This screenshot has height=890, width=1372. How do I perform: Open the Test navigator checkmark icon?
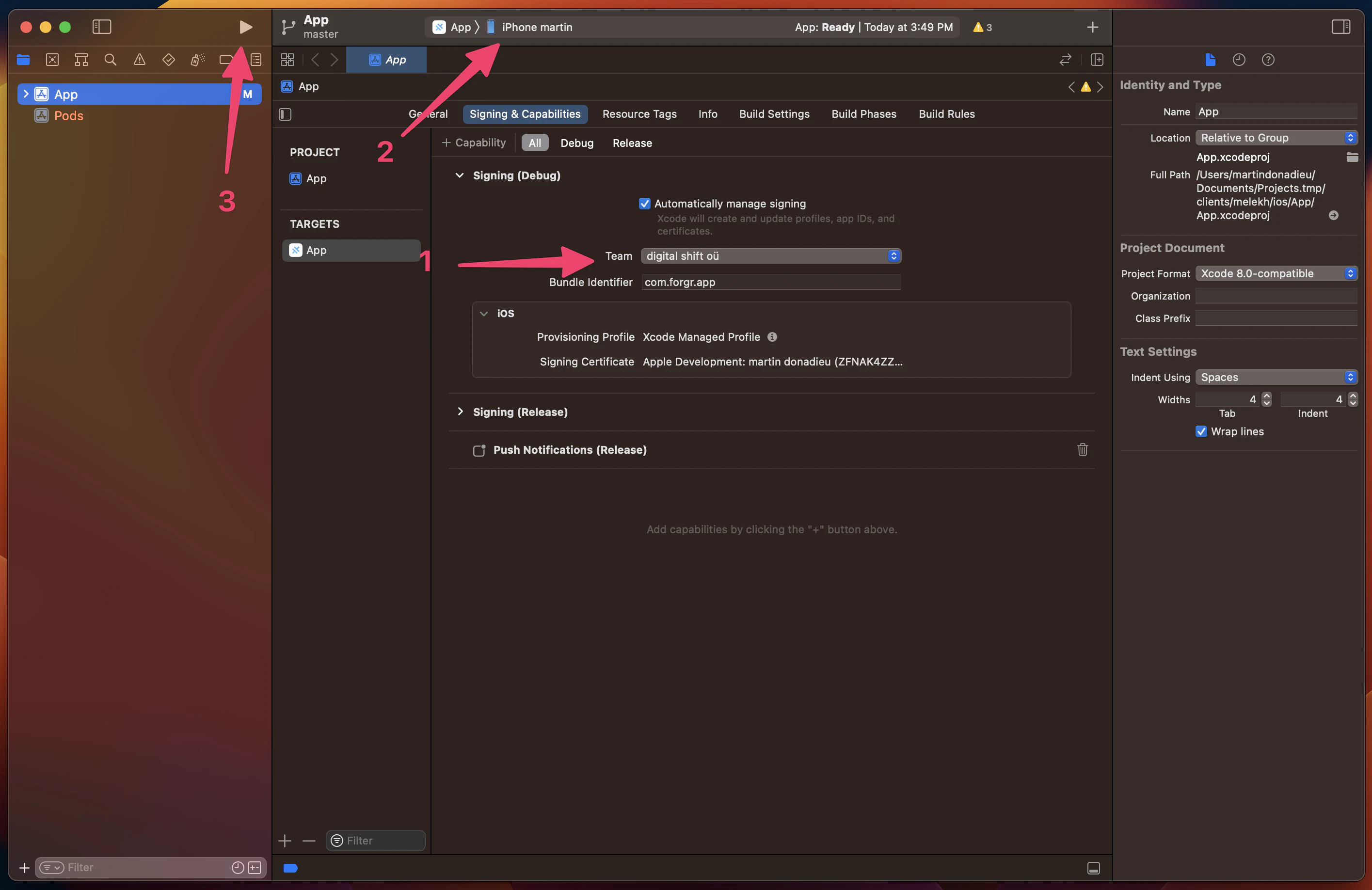tap(169, 59)
